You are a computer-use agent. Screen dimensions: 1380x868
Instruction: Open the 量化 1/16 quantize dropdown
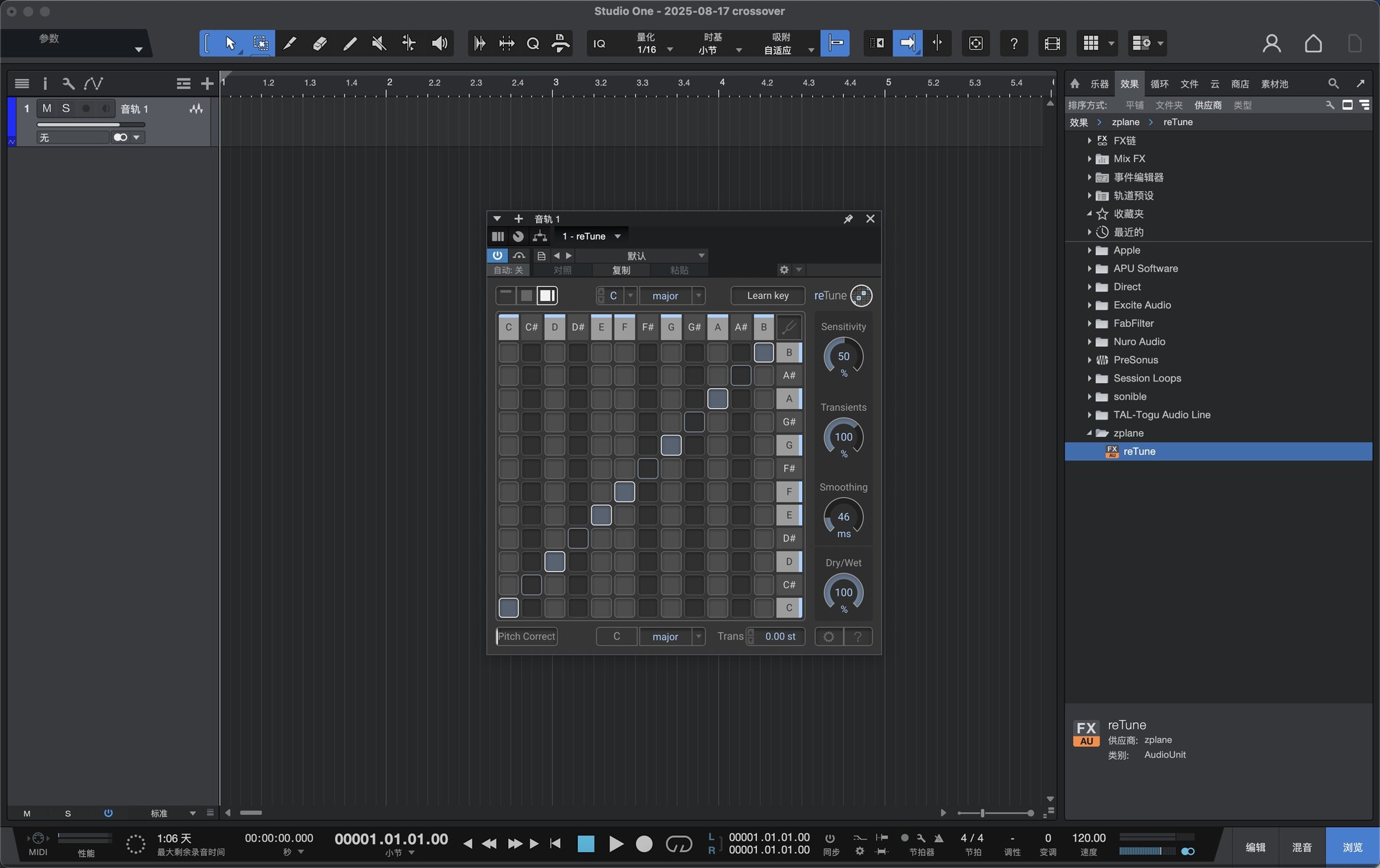tap(654, 44)
